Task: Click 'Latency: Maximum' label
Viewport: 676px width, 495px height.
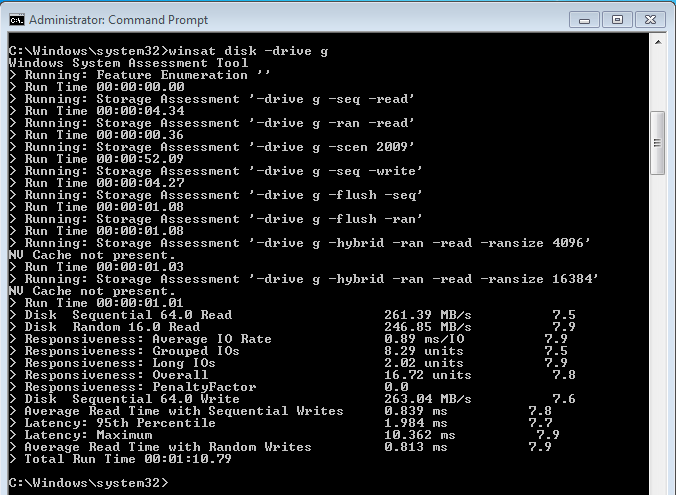Action: (88, 435)
